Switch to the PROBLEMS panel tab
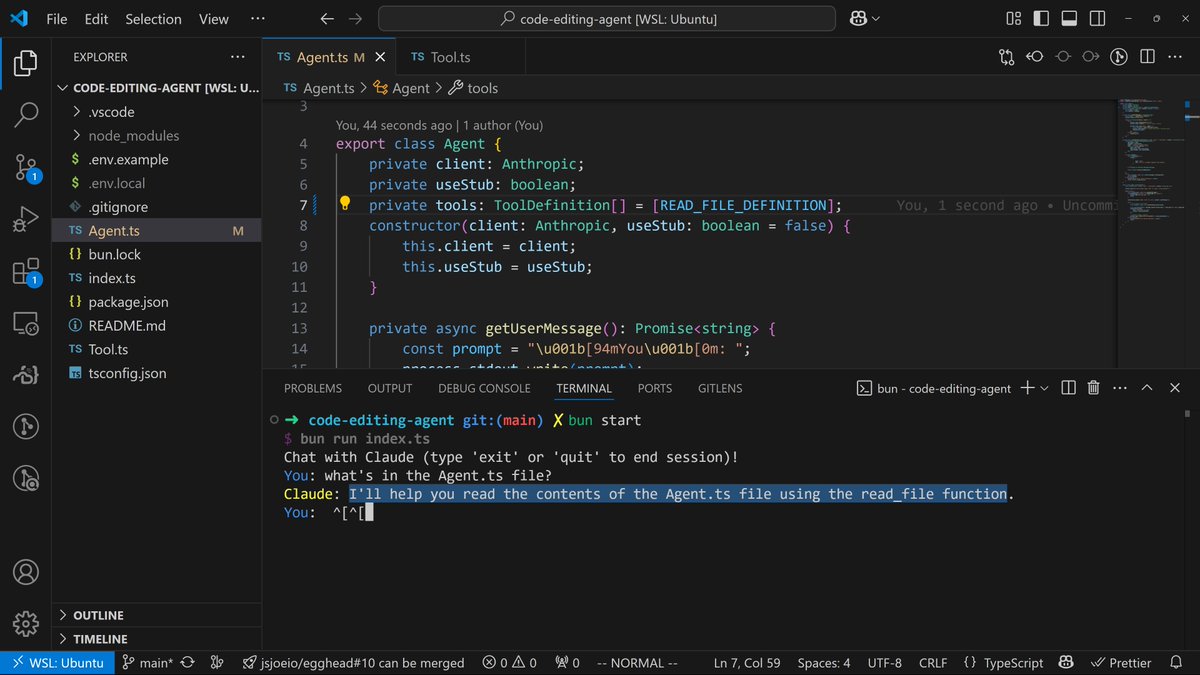1200x675 pixels. click(x=312, y=388)
